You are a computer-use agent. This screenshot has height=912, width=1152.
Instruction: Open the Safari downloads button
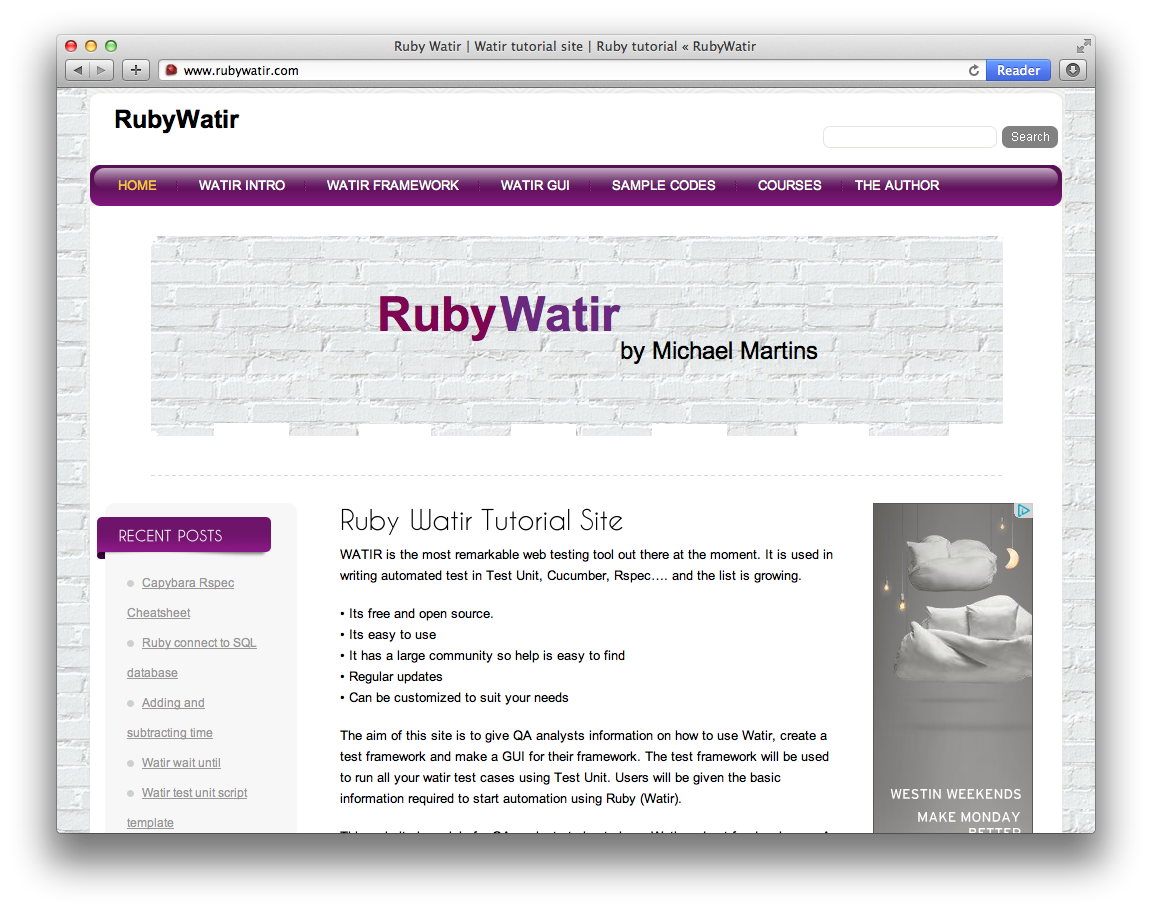1073,70
